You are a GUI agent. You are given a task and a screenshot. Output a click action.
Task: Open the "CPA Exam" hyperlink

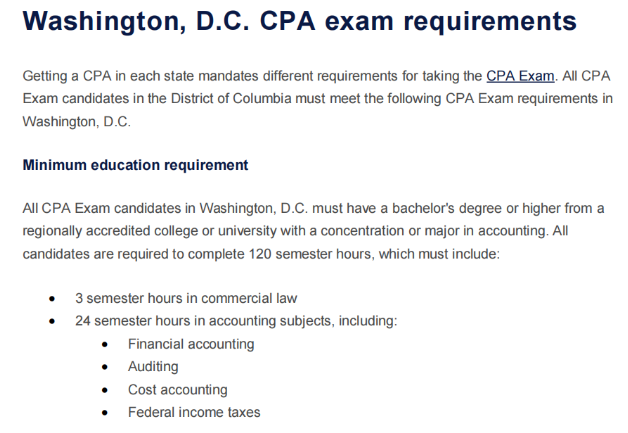(x=520, y=76)
